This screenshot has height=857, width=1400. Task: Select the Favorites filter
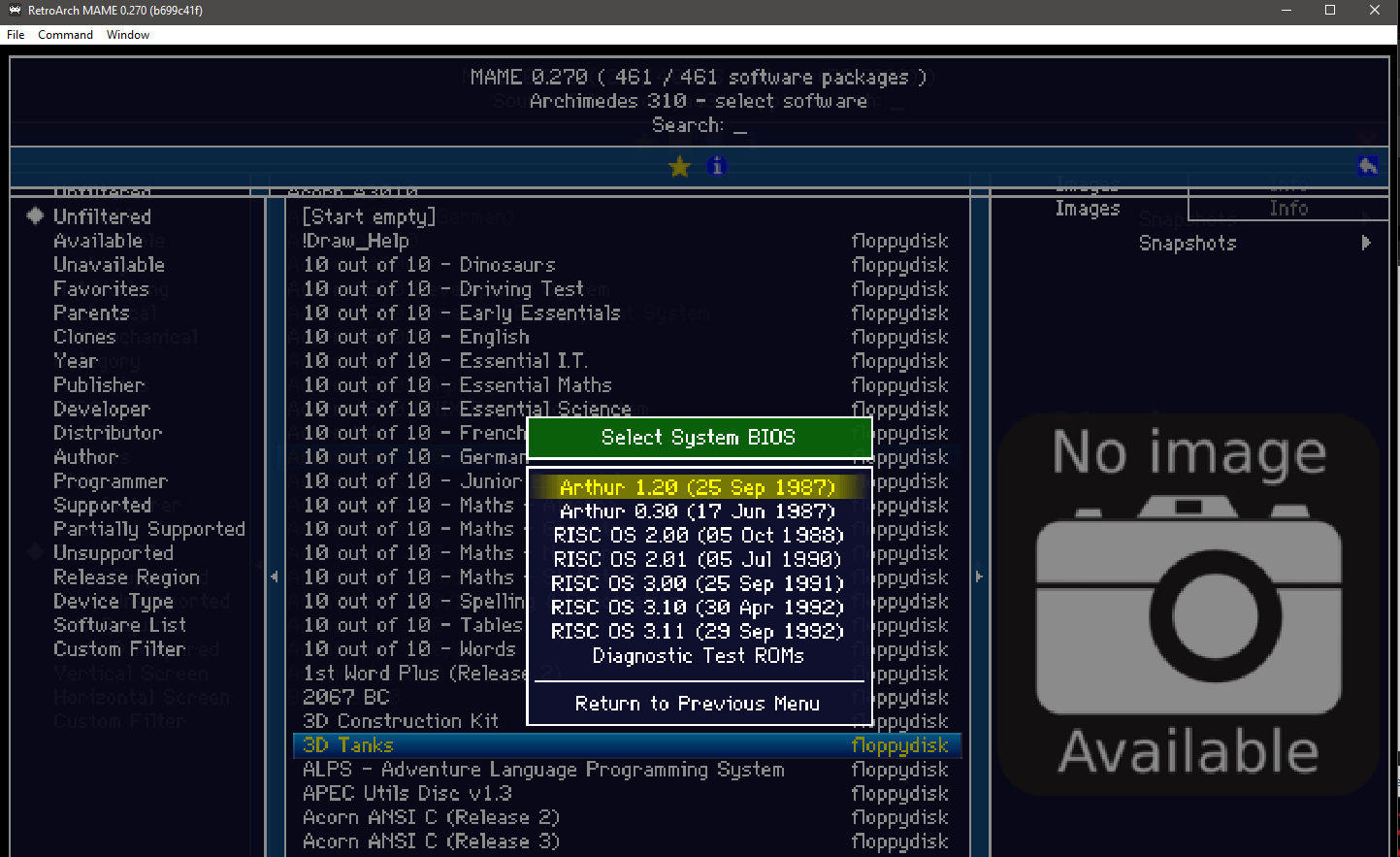[x=101, y=289]
